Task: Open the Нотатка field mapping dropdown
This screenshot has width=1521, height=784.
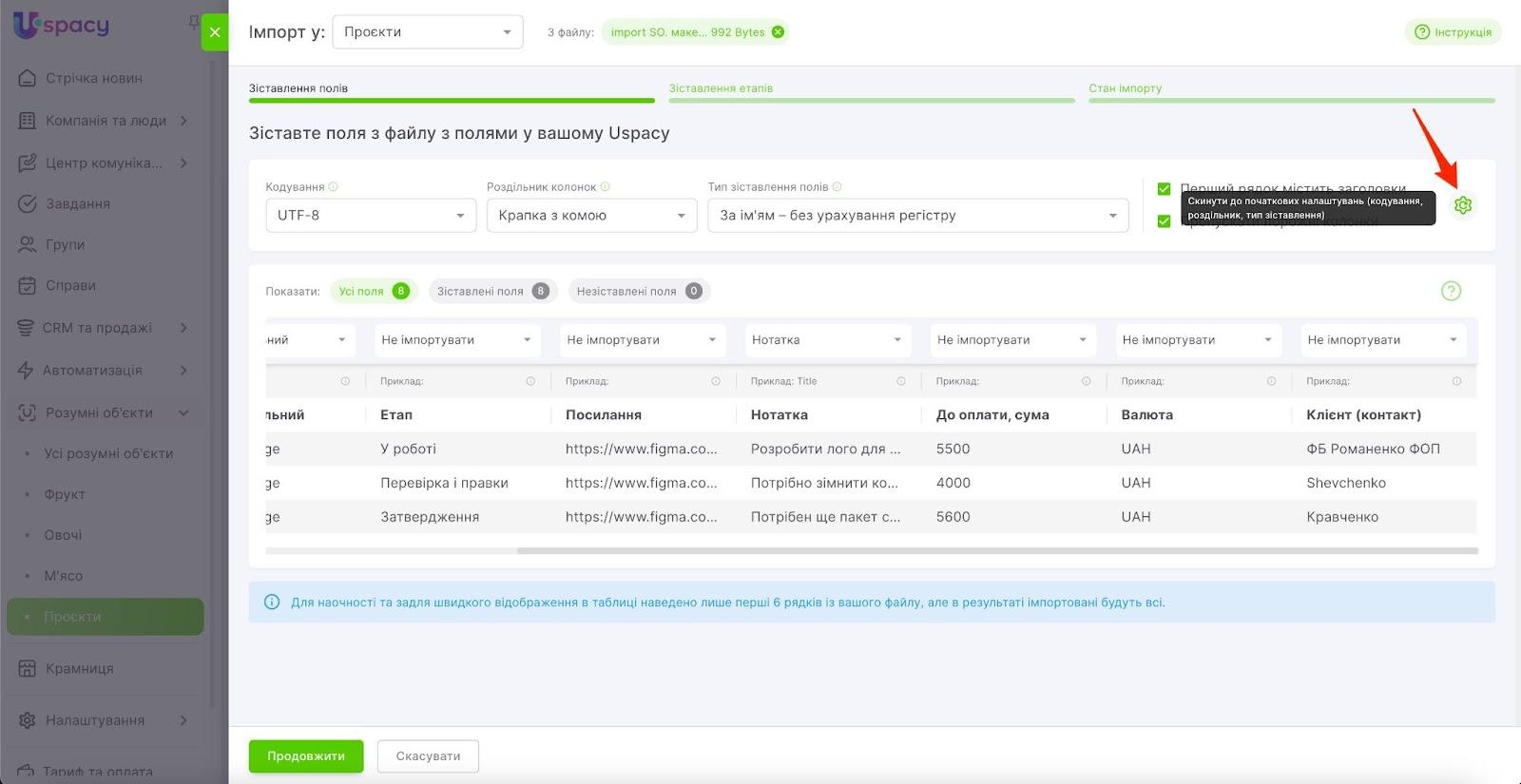Action: [826, 340]
